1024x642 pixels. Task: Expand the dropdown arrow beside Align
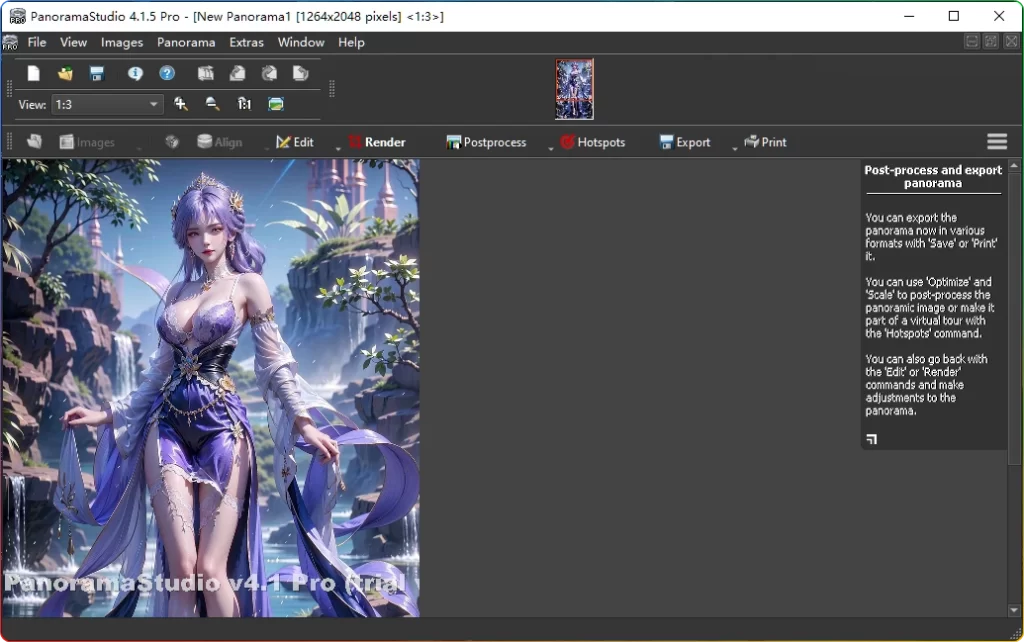click(x=266, y=149)
